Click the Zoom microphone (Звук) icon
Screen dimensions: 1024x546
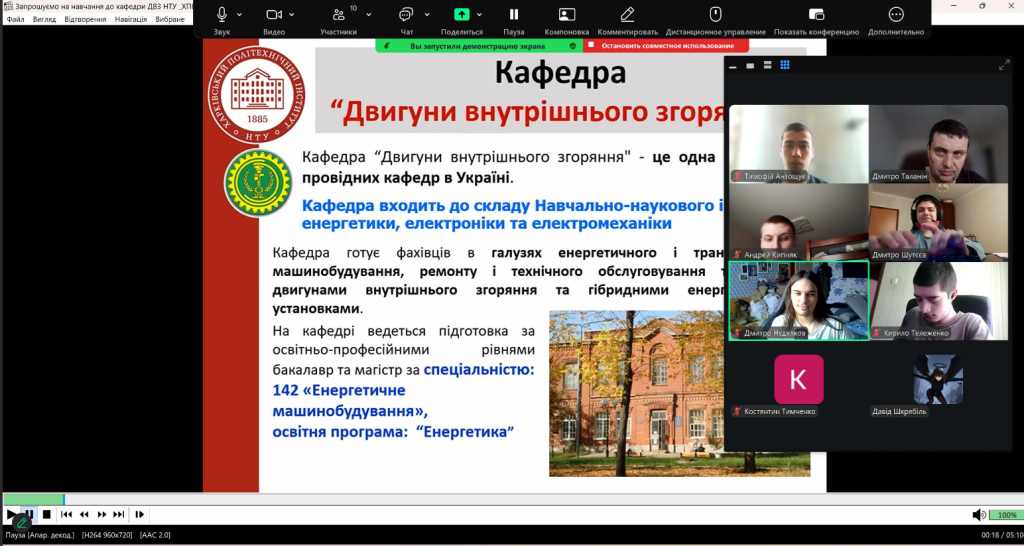pos(222,15)
